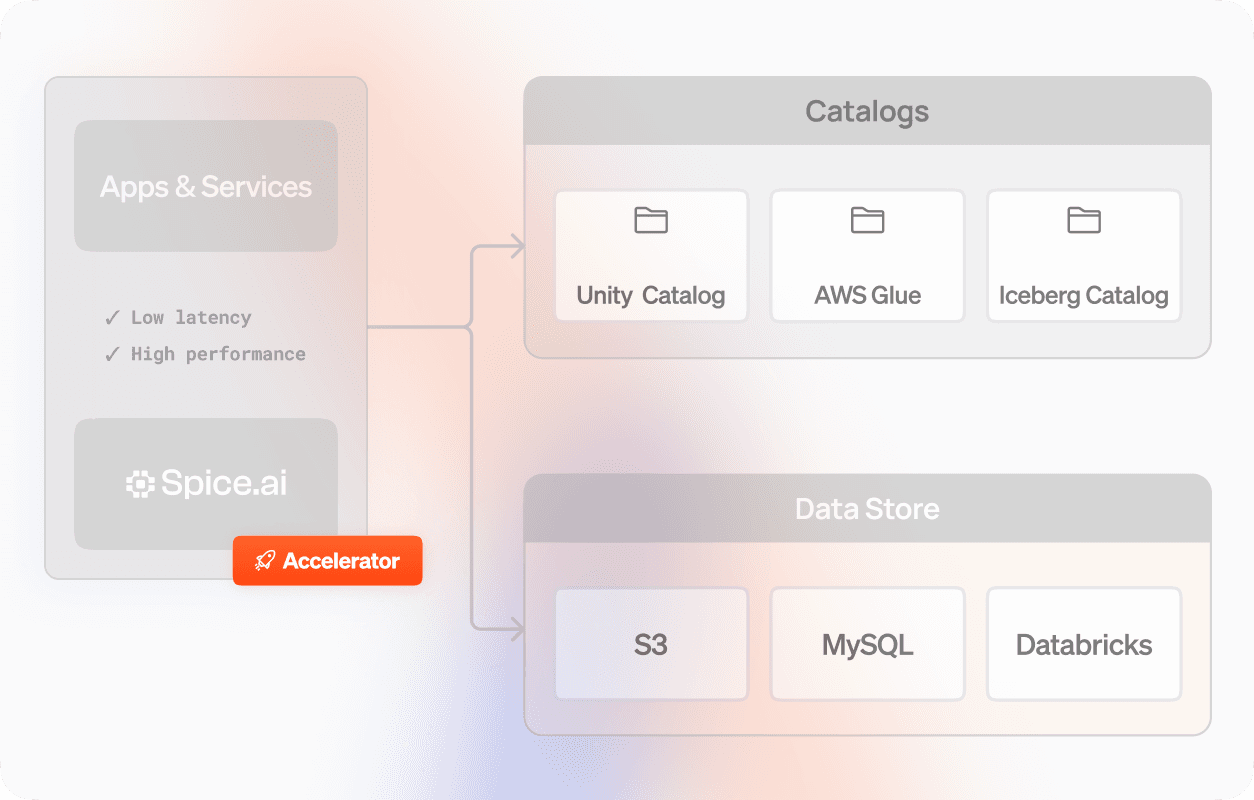This screenshot has width=1254, height=800.
Task: Toggle the High performance feature entry
Action: pos(217,354)
